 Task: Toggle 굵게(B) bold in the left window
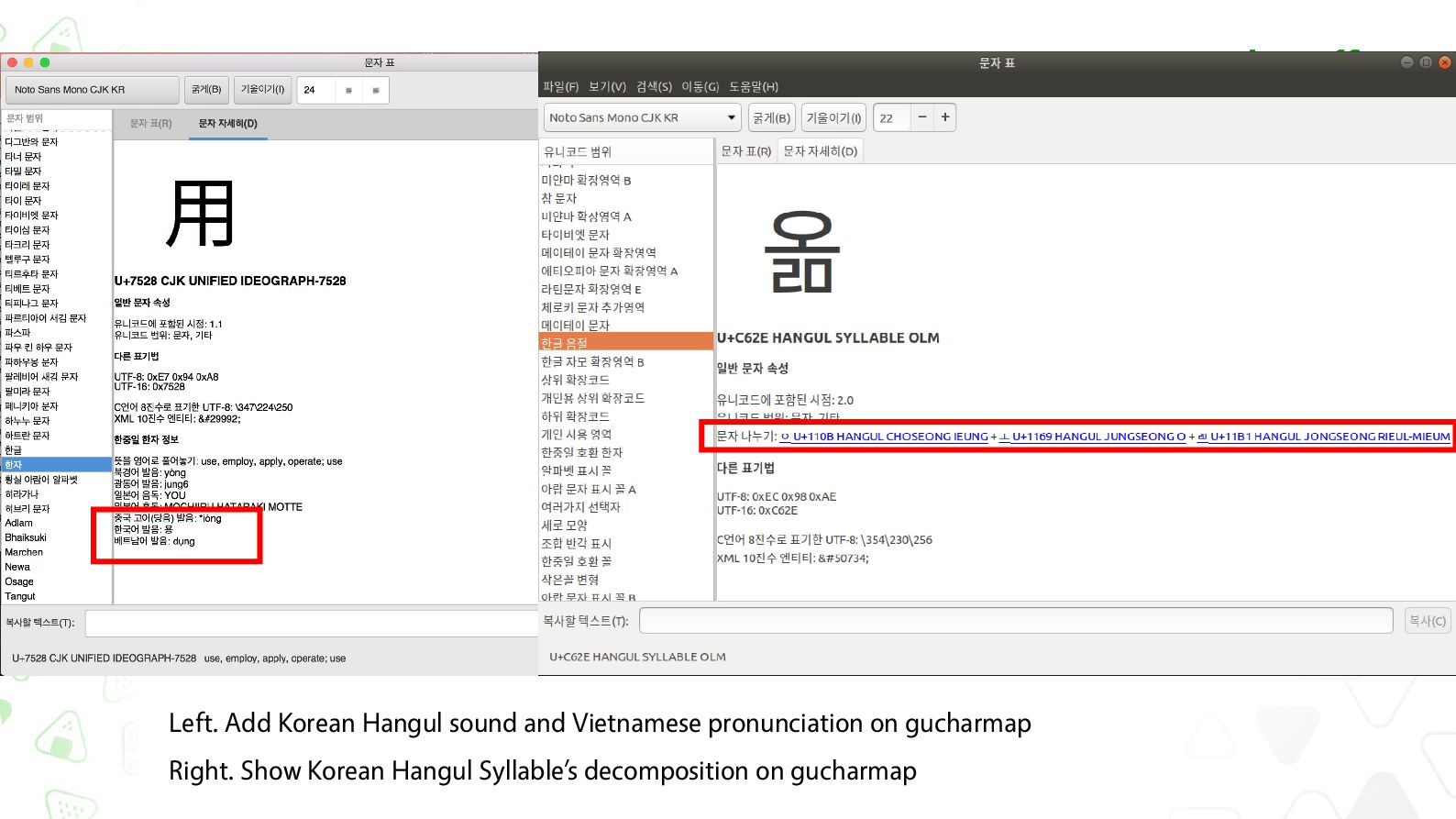coord(206,90)
